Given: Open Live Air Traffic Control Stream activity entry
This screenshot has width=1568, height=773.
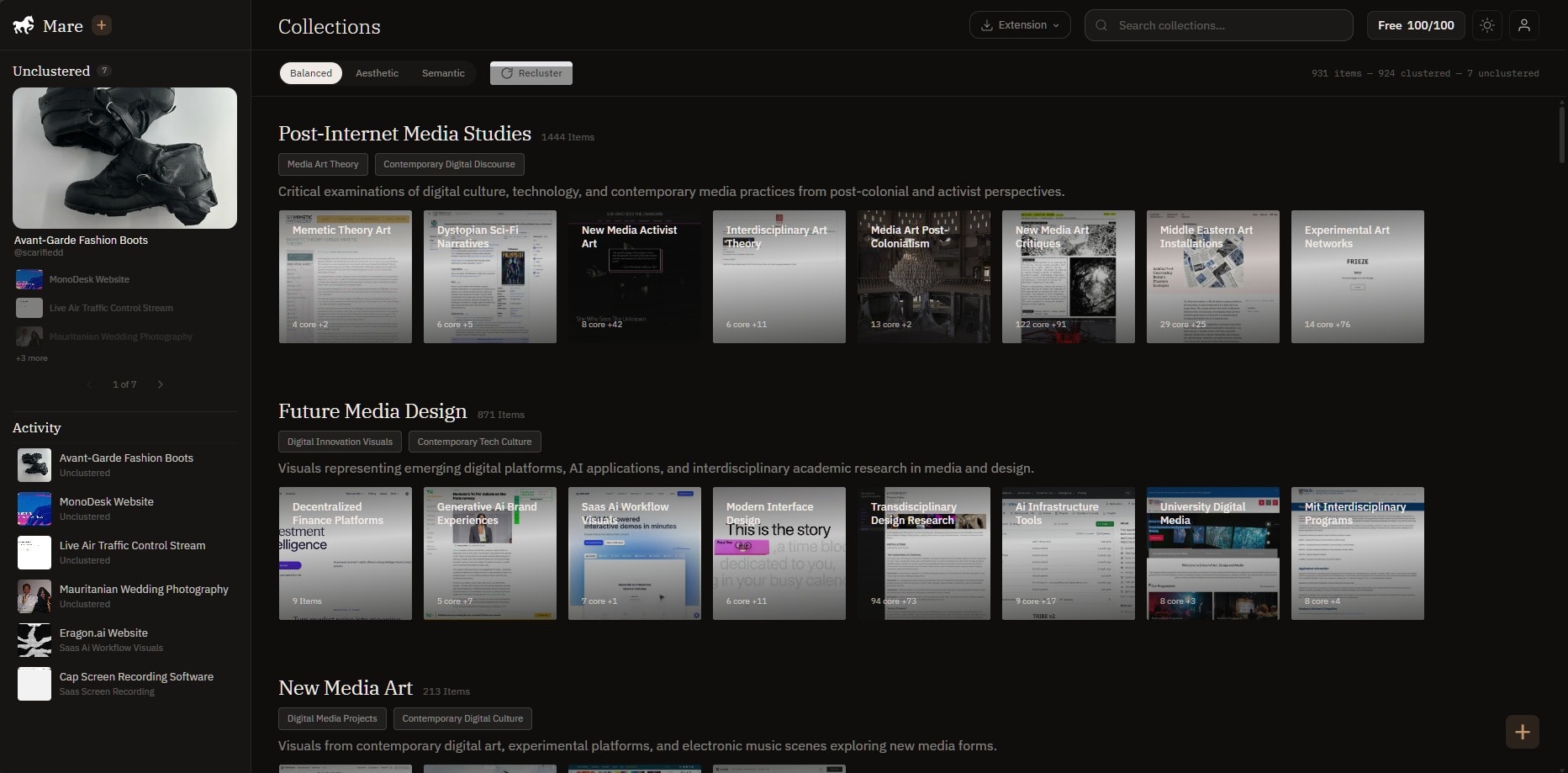Looking at the screenshot, I should [x=125, y=553].
